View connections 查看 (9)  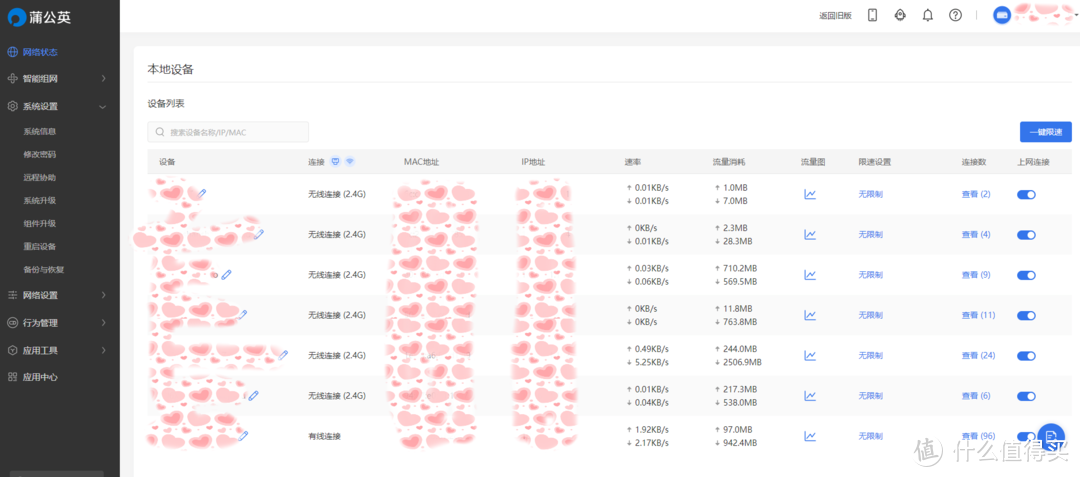[x=976, y=275]
